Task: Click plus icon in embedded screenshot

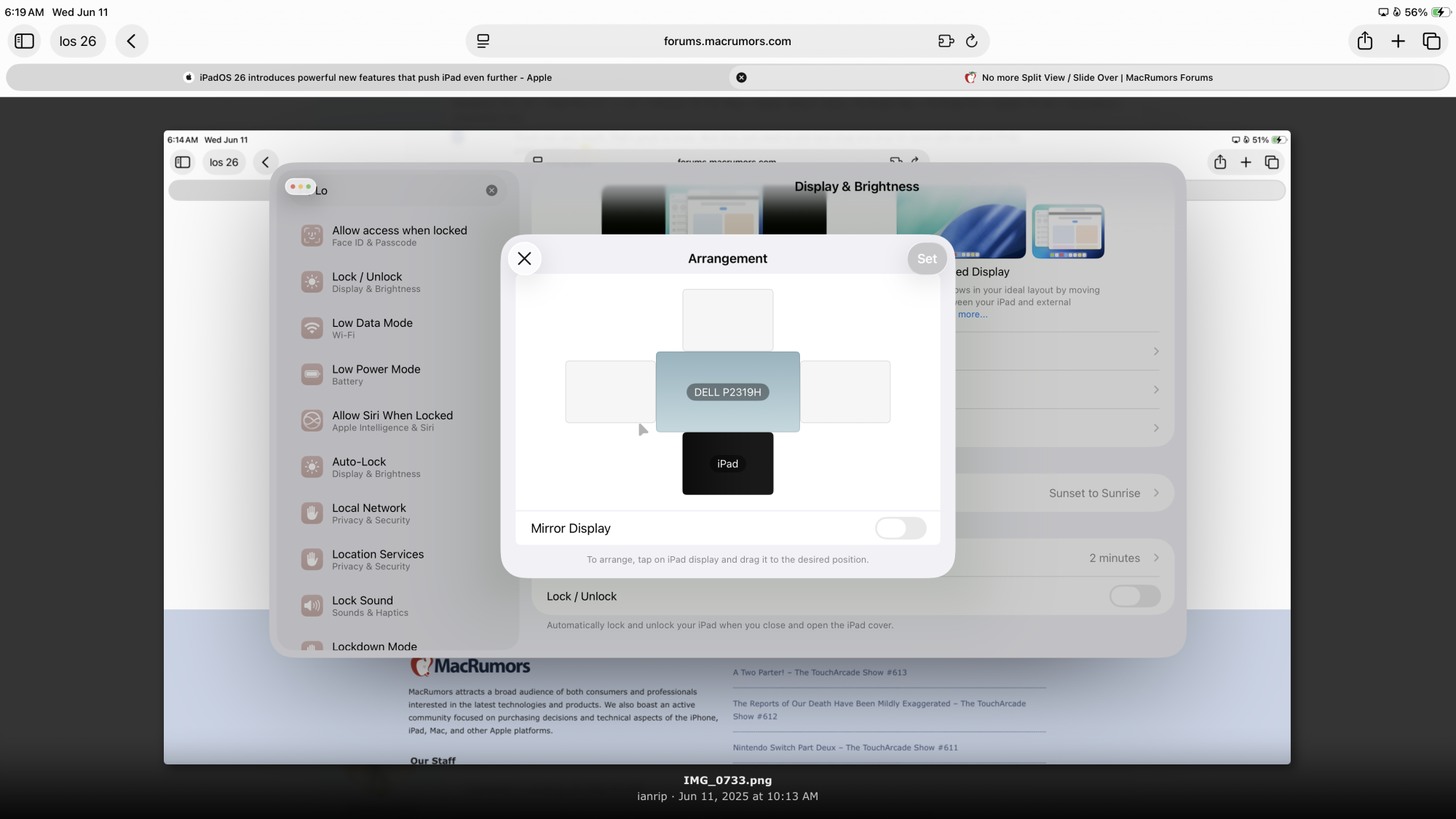Action: (1246, 162)
